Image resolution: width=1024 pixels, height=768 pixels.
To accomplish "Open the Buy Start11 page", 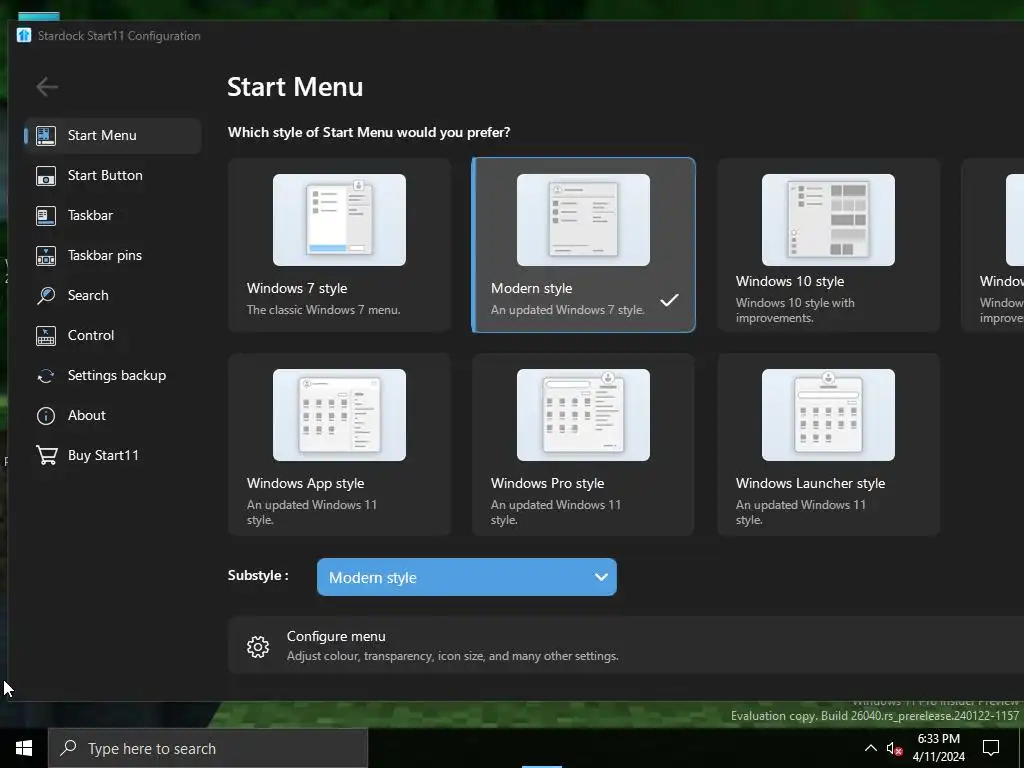I will click(112, 455).
